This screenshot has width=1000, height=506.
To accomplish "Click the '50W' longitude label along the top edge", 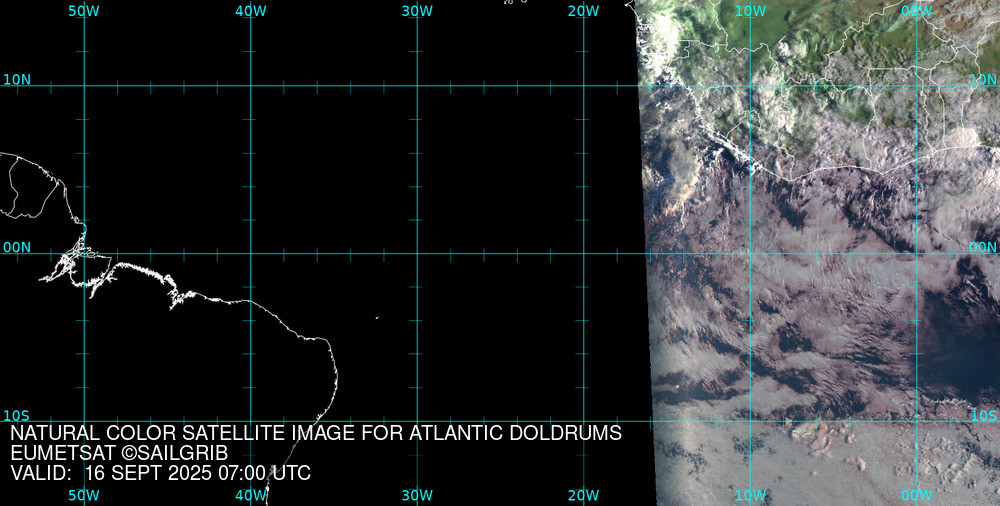I will (x=84, y=11).
